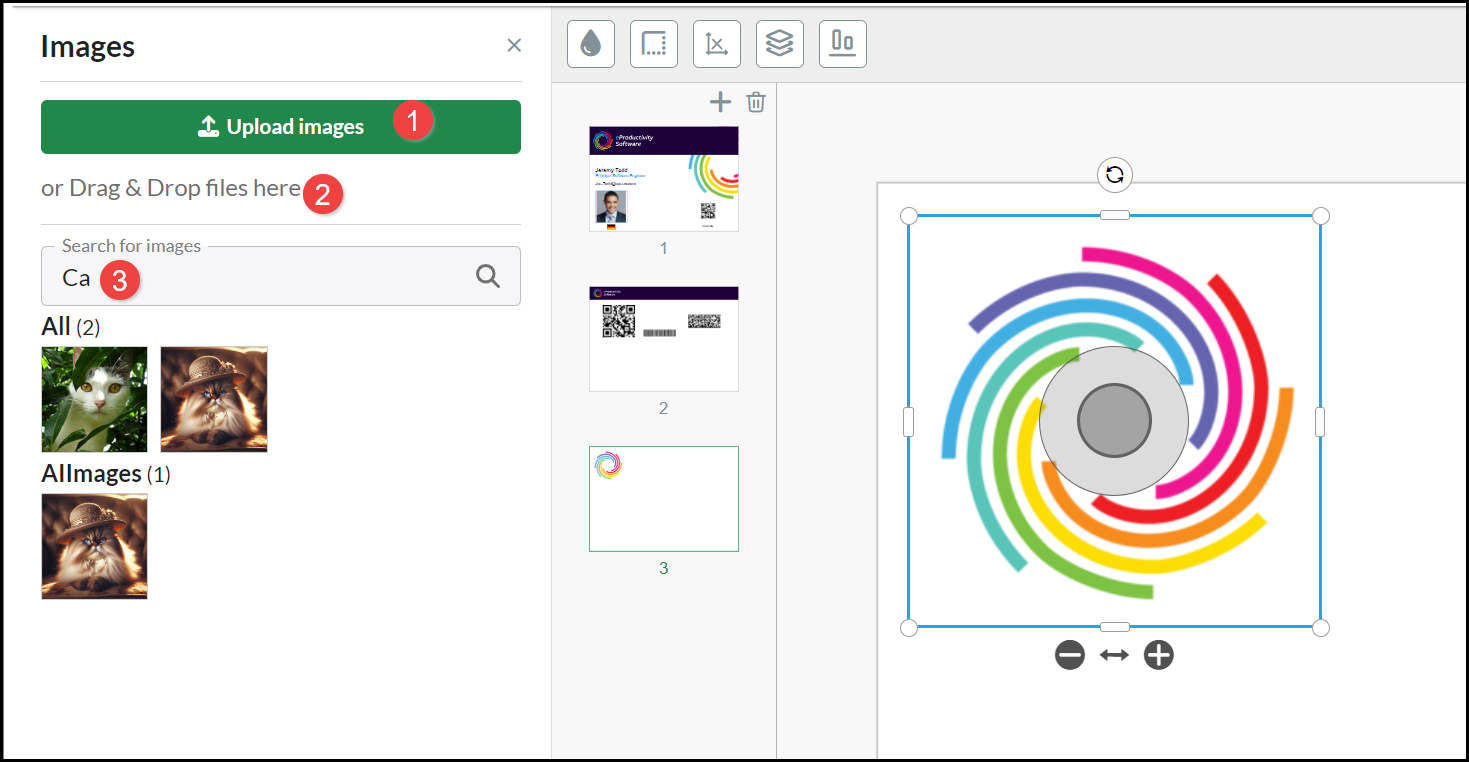Image resolution: width=1469 pixels, height=762 pixels.
Task: Click the search magnifier icon
Action: pos(488,277)
